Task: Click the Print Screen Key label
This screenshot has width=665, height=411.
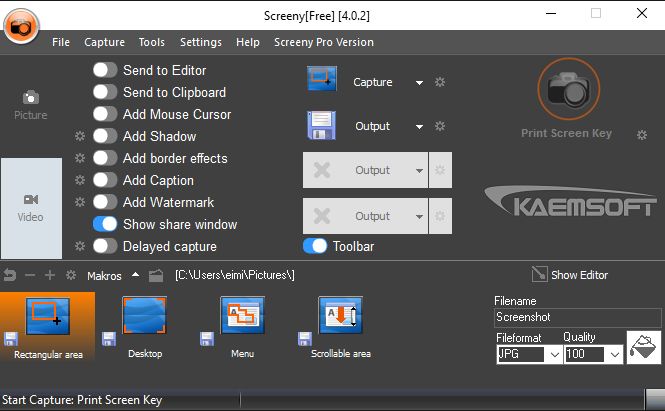Action: 566,133
